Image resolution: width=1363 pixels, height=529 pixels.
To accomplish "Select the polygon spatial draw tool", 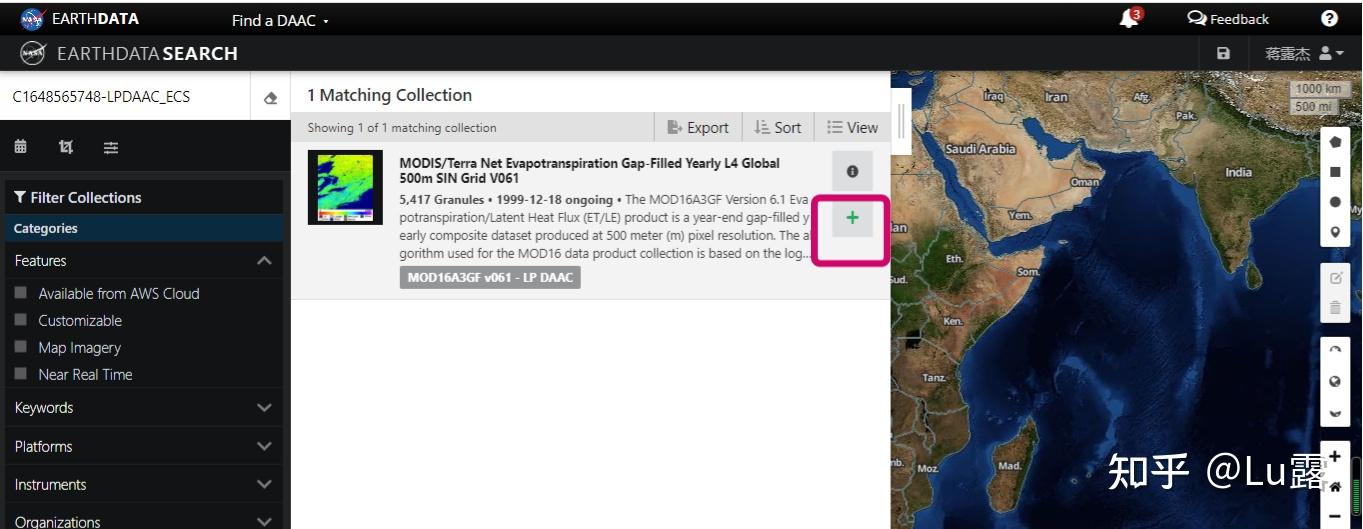I will tap(1335, 142).
